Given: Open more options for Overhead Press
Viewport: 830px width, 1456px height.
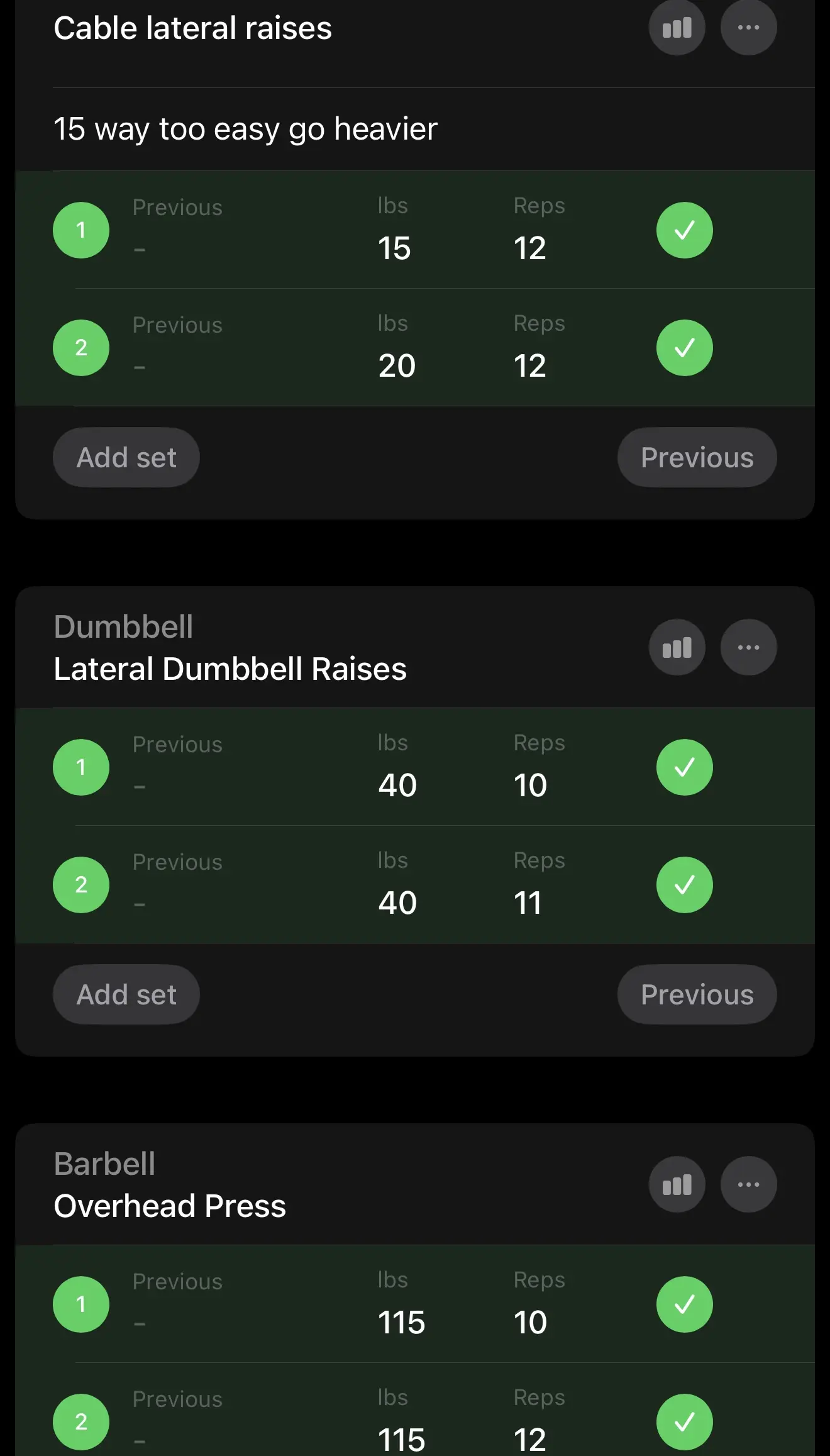Looking at the screenshot, I should pos(748,1184).
